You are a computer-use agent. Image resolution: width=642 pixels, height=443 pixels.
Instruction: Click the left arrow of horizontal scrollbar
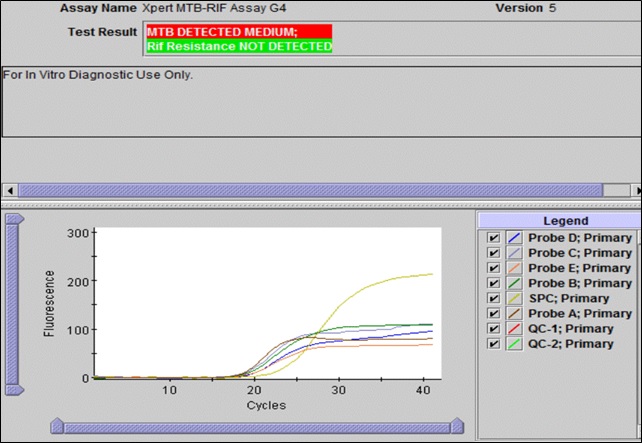[x=10, y=190]
